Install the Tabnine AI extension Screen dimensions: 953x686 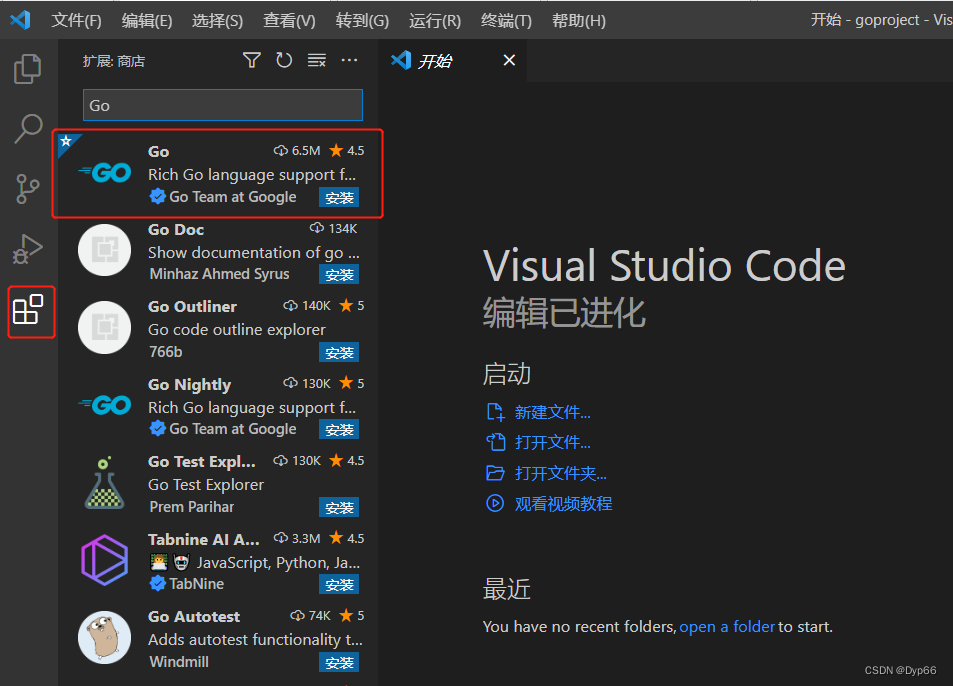(339, 585)
